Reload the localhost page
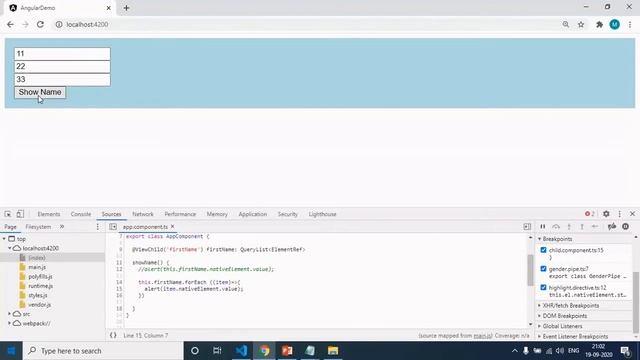The height and width of the screenshot is (360, 640). coord(40,24)
